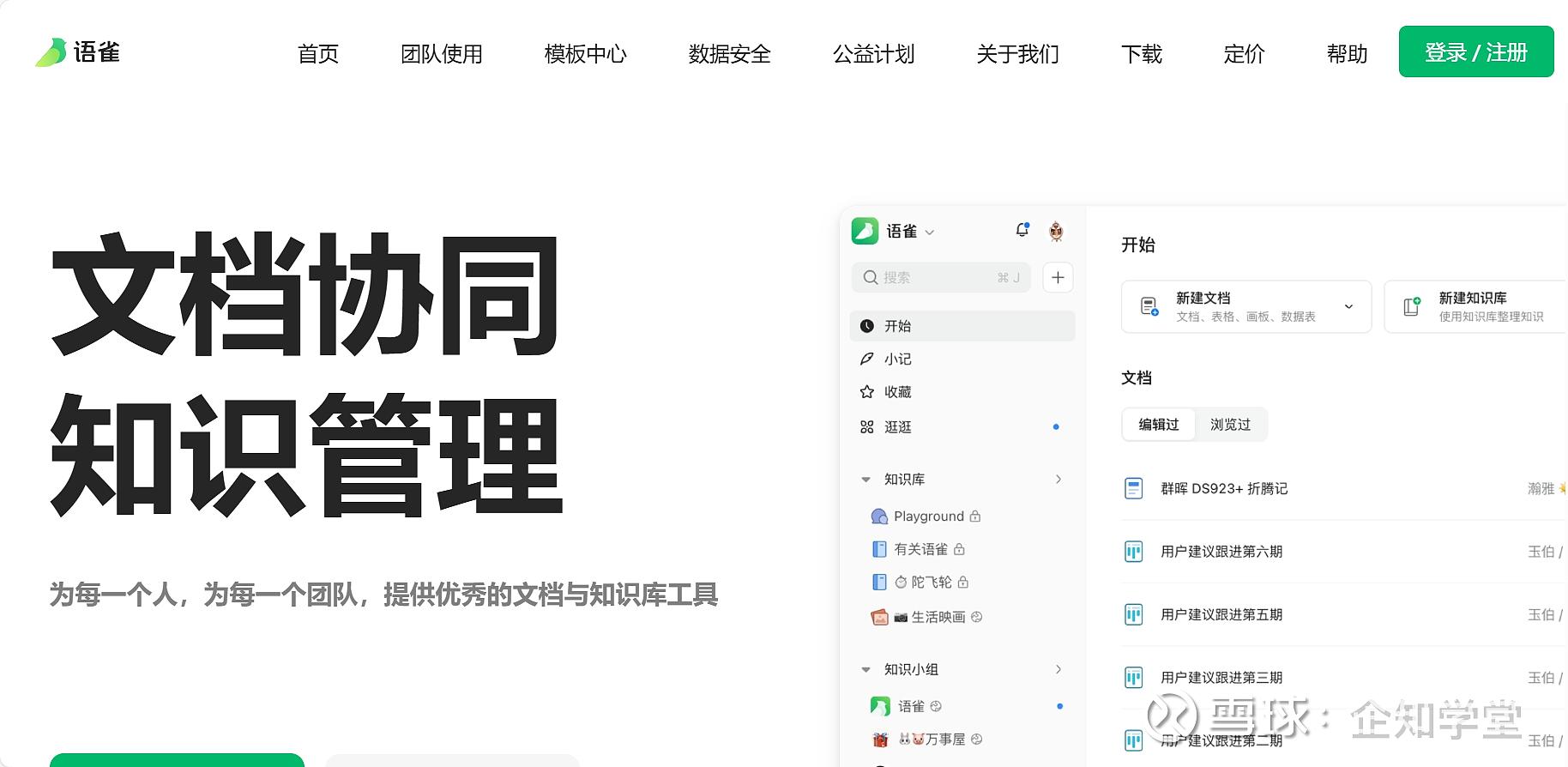The height and width of the screenshot is (767, 1568).
Task: Open the 帮助 page link
Action: (x=1348, y=54)
